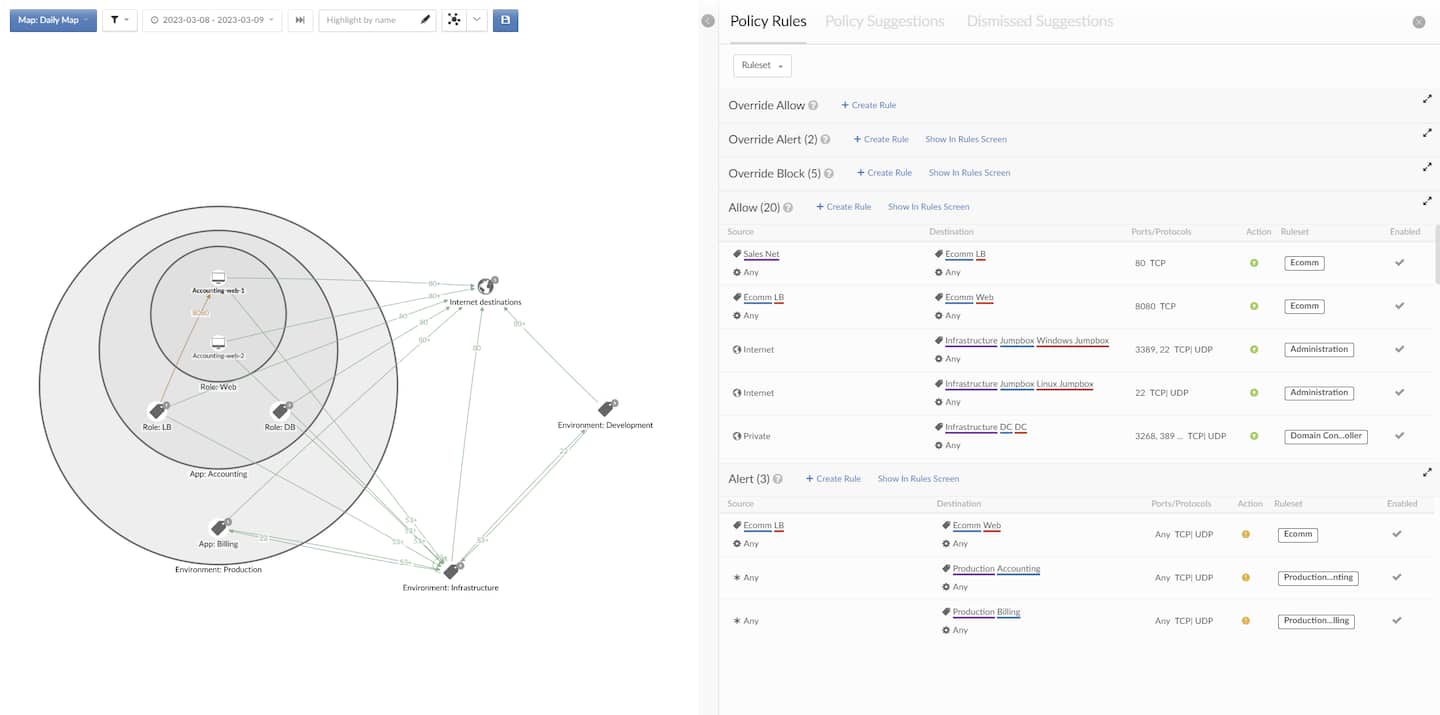Click Show In Rules Screen for Alert
Viewport: 1440px width, 715px height.
point(918,479)
